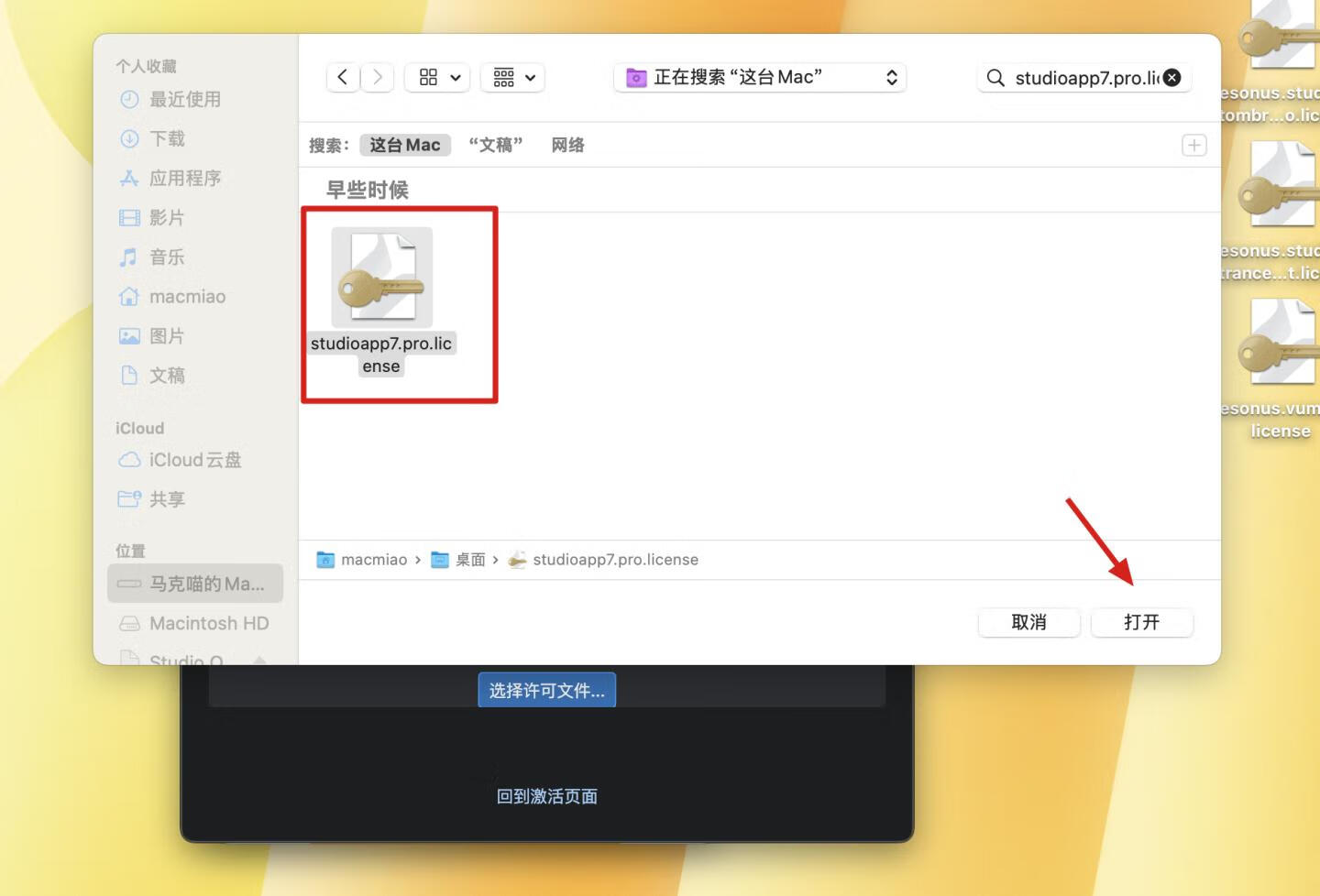Click the search field containing studioapp7.pro.lic
Viewport: 1320px width, 896px height.
point(1083,78)
